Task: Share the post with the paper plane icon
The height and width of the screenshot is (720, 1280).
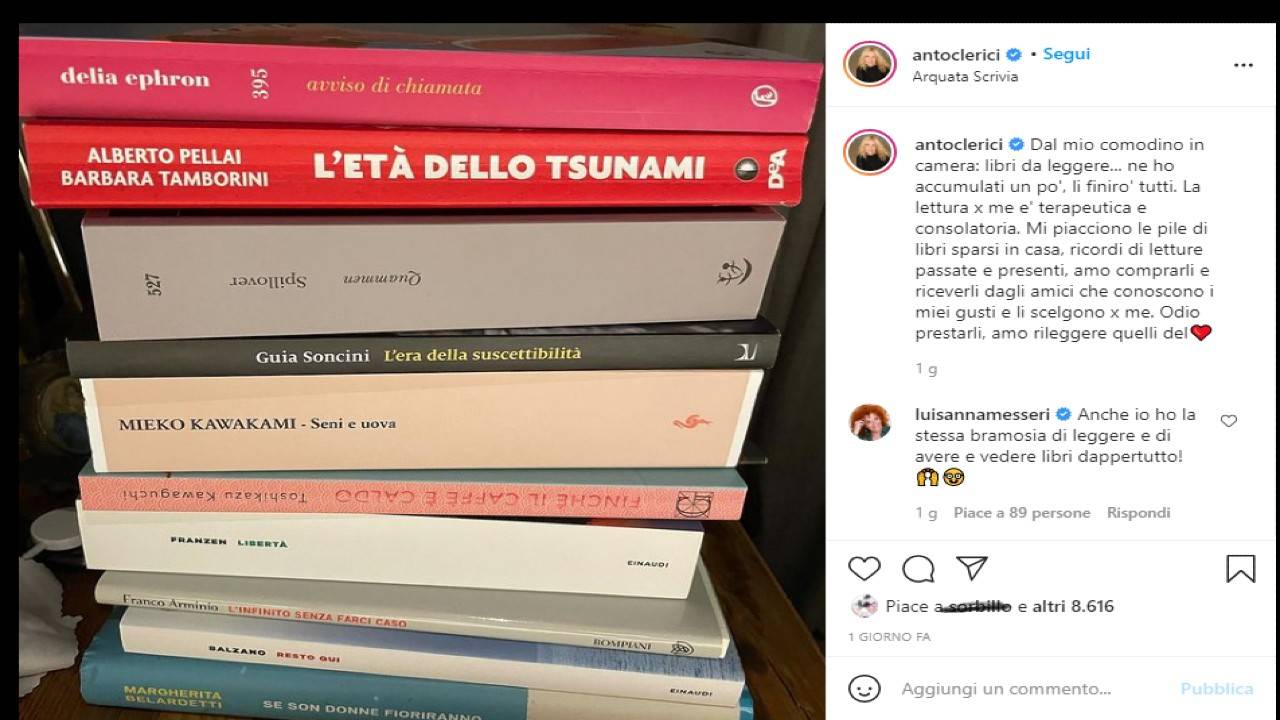Action: pyautogui.click(x=972, y=568)
